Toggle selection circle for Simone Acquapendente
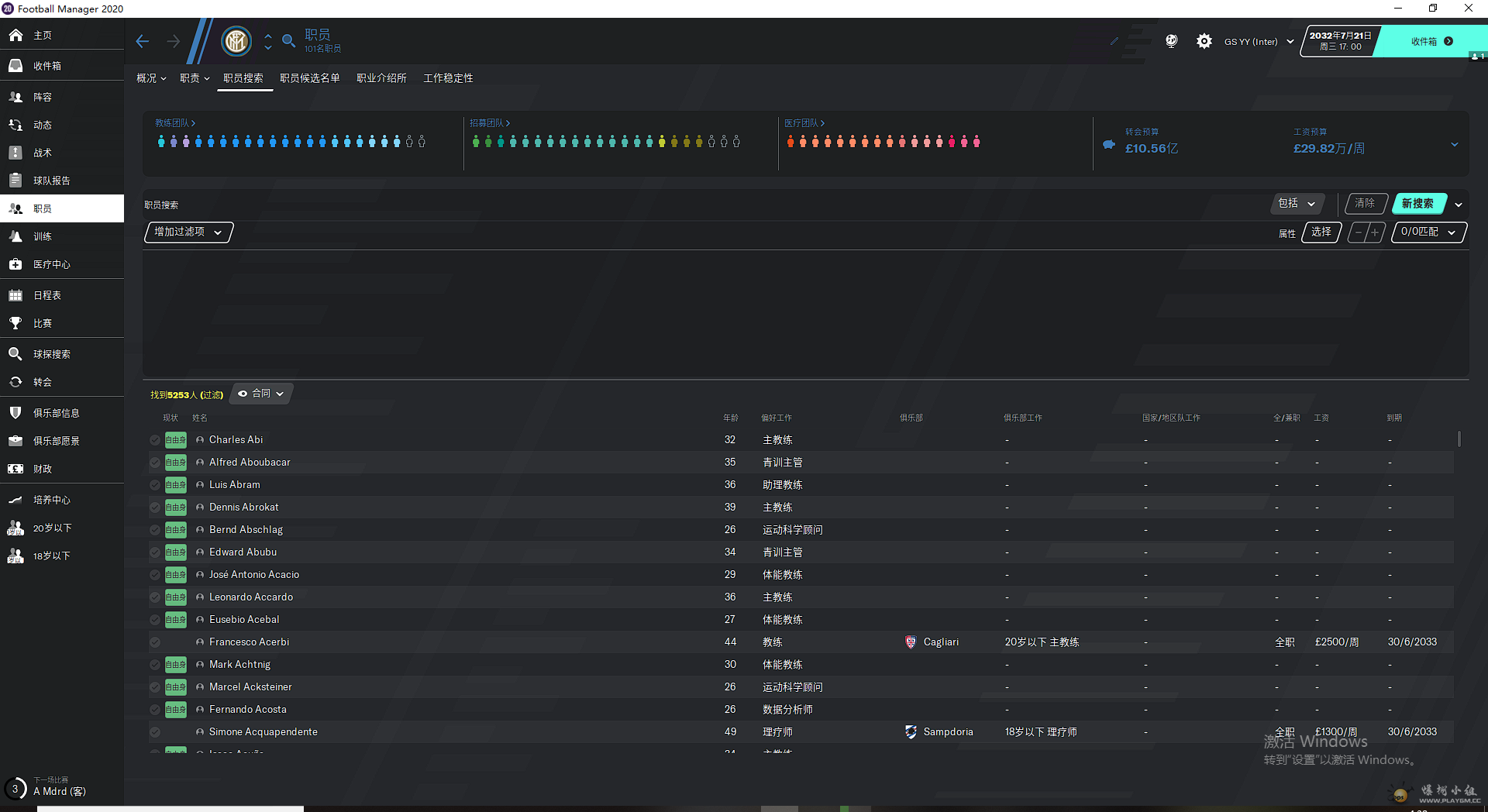This screenshot has width=1488, height=812. [155, 732]
